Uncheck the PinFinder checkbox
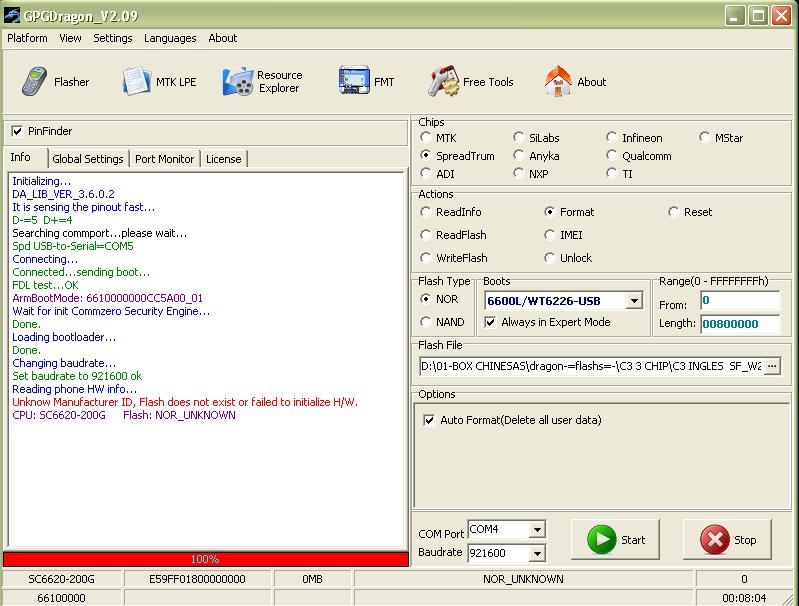799x606 pixels. point(17,131)
